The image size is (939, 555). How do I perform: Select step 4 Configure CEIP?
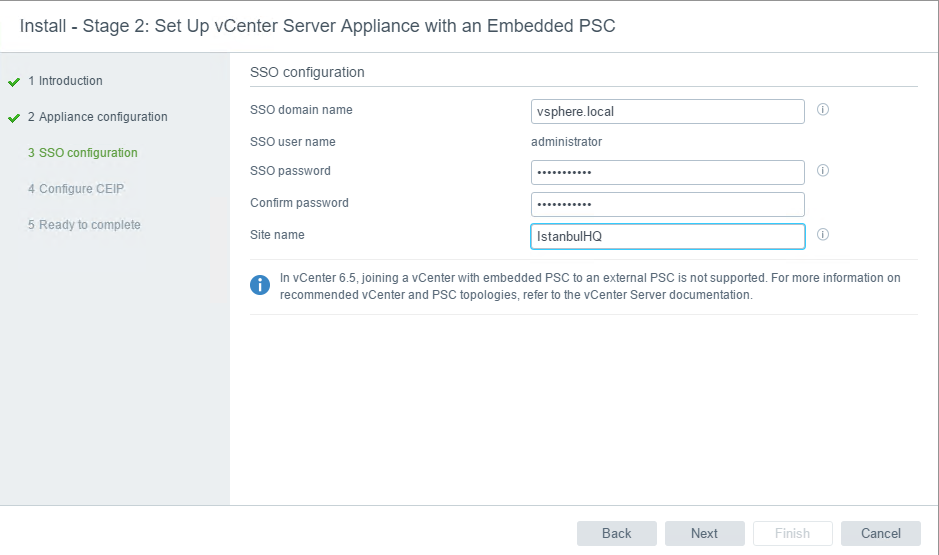(x=76, y=189)
